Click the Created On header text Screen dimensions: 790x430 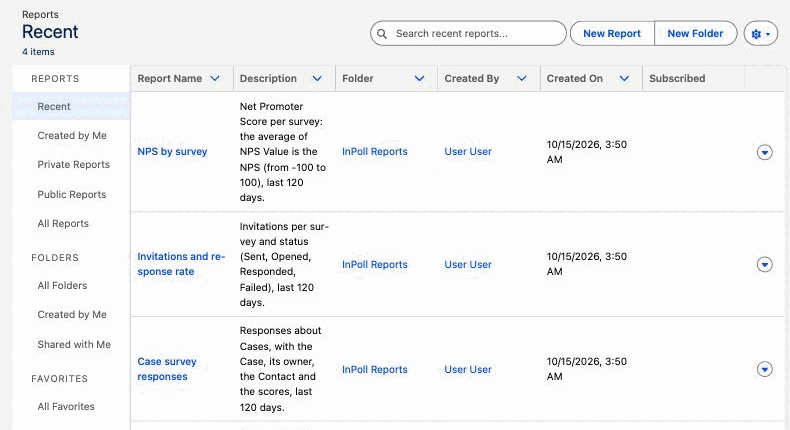(575, 79)
